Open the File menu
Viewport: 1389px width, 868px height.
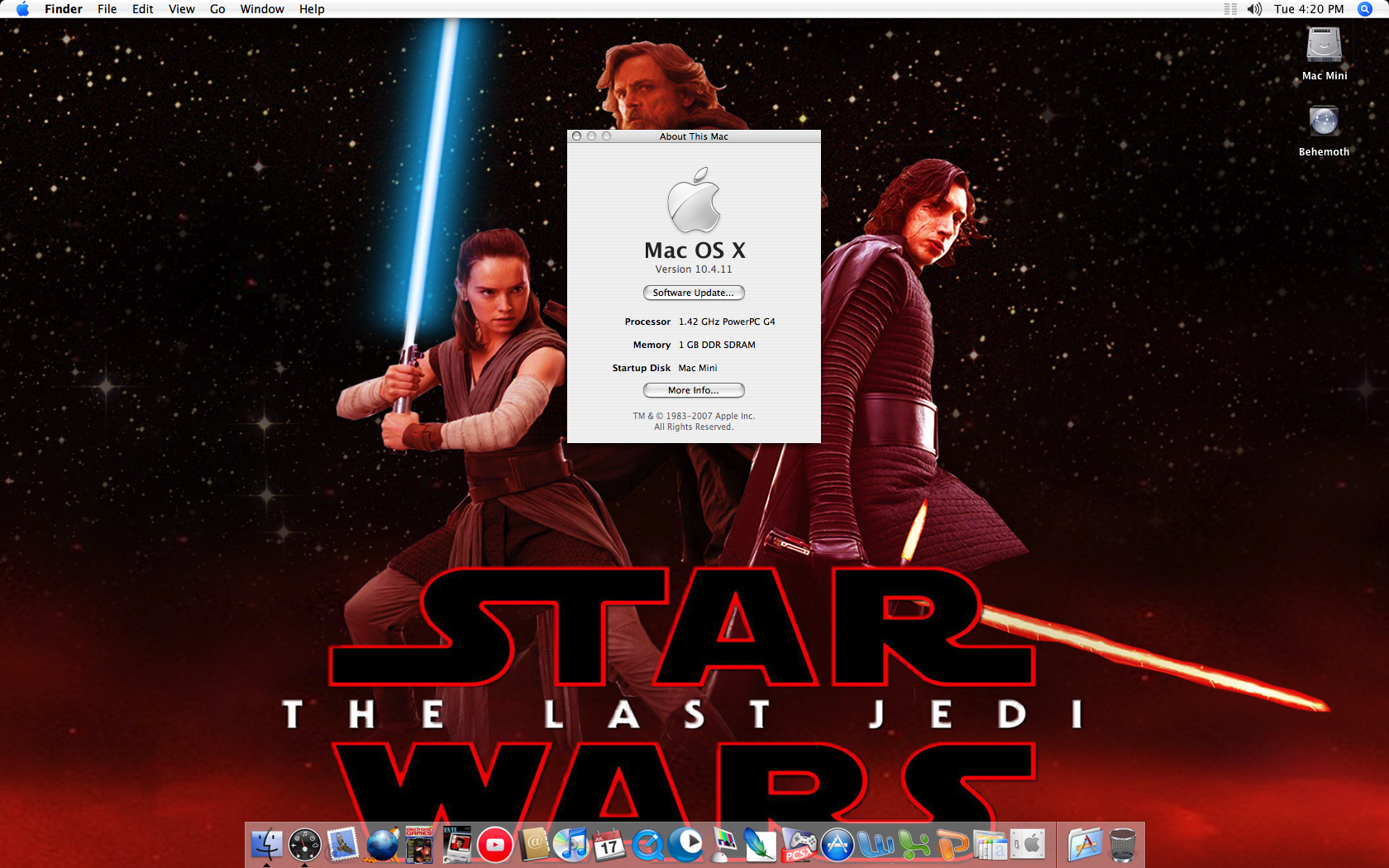click(x=107, y=9)
